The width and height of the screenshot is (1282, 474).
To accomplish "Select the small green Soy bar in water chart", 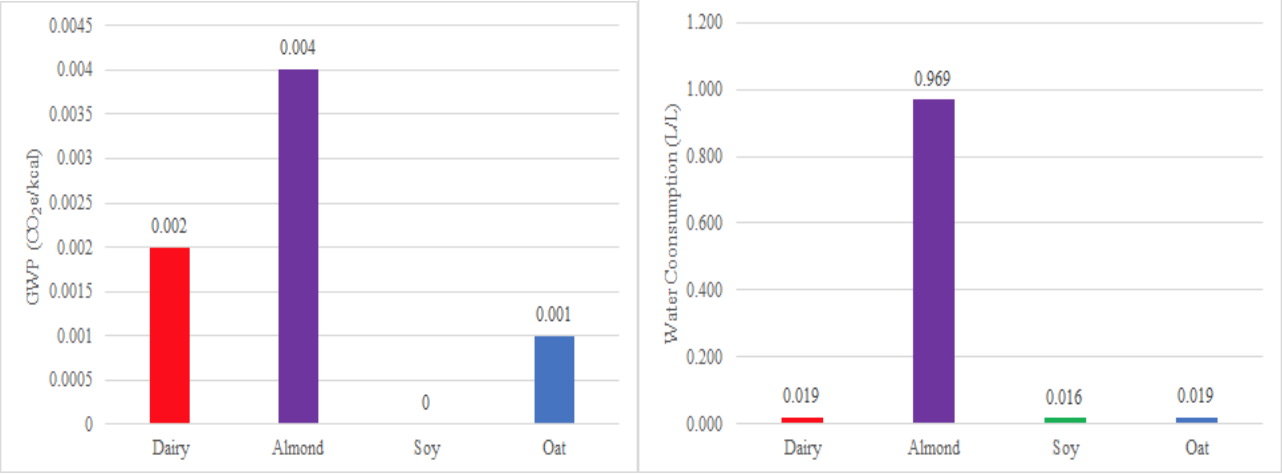I will tap(1066, 421).
